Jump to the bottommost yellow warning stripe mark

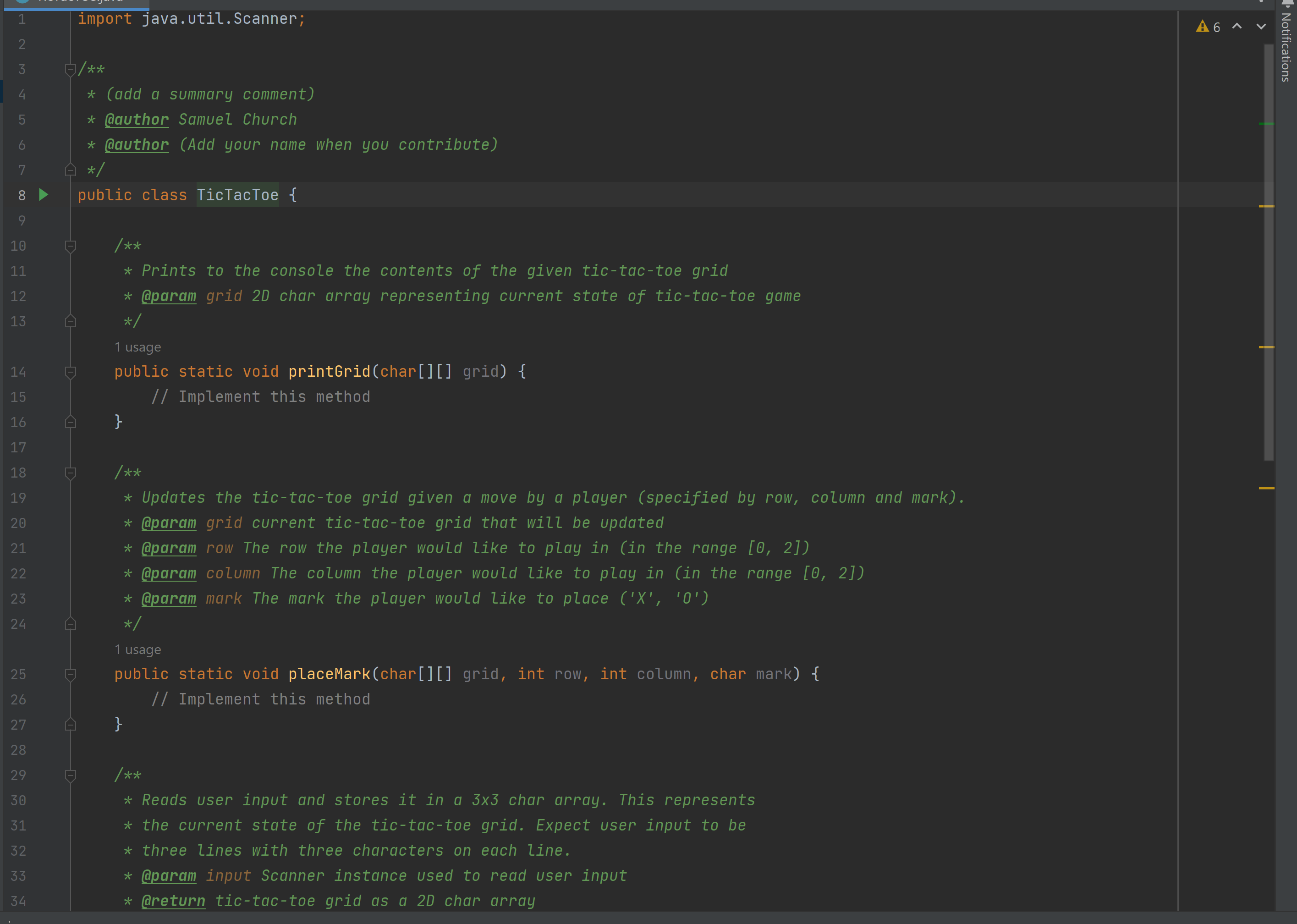point(1266,488)
